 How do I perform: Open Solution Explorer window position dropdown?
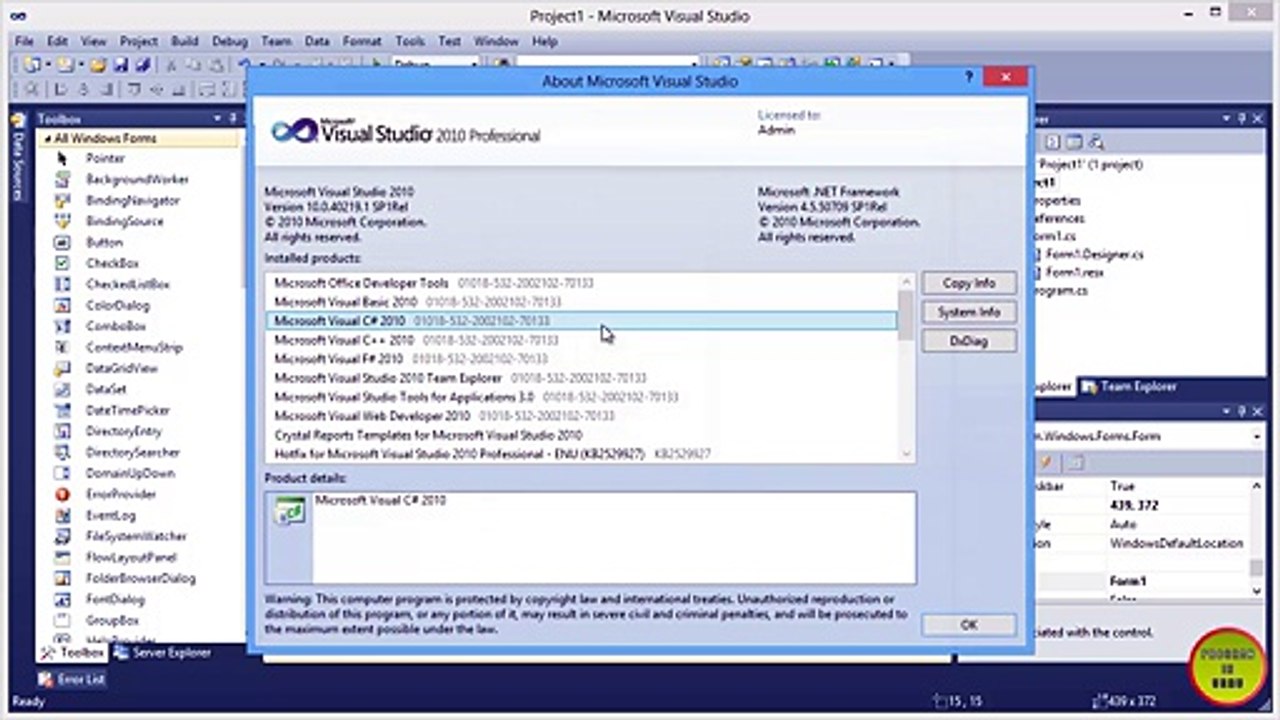click(x=1228, y=118)
